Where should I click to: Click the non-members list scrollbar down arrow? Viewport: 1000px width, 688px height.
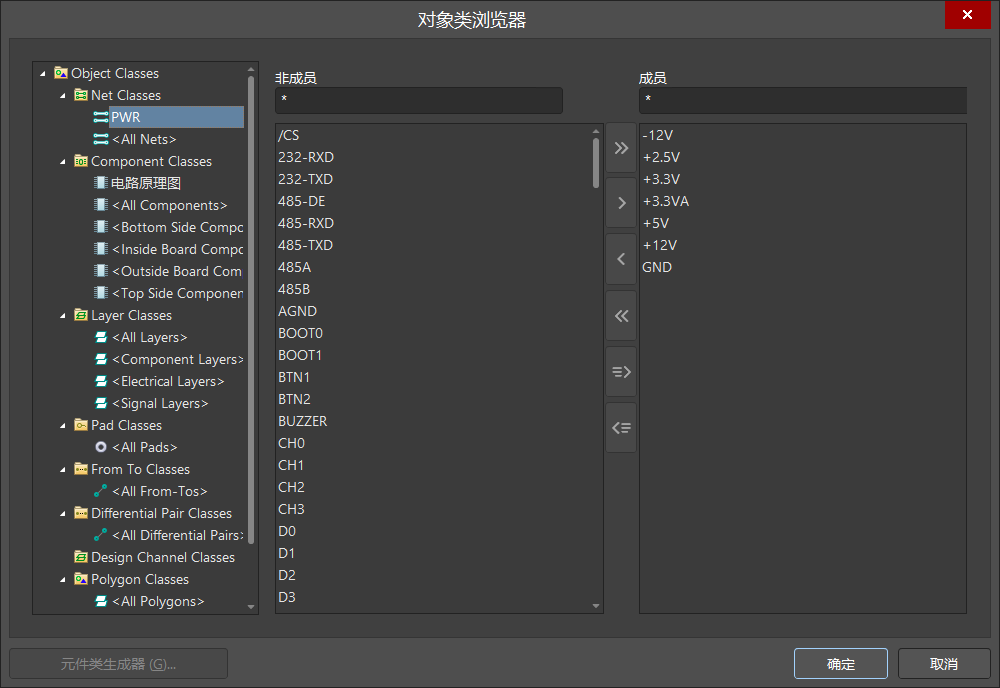[x=596, y=606]
